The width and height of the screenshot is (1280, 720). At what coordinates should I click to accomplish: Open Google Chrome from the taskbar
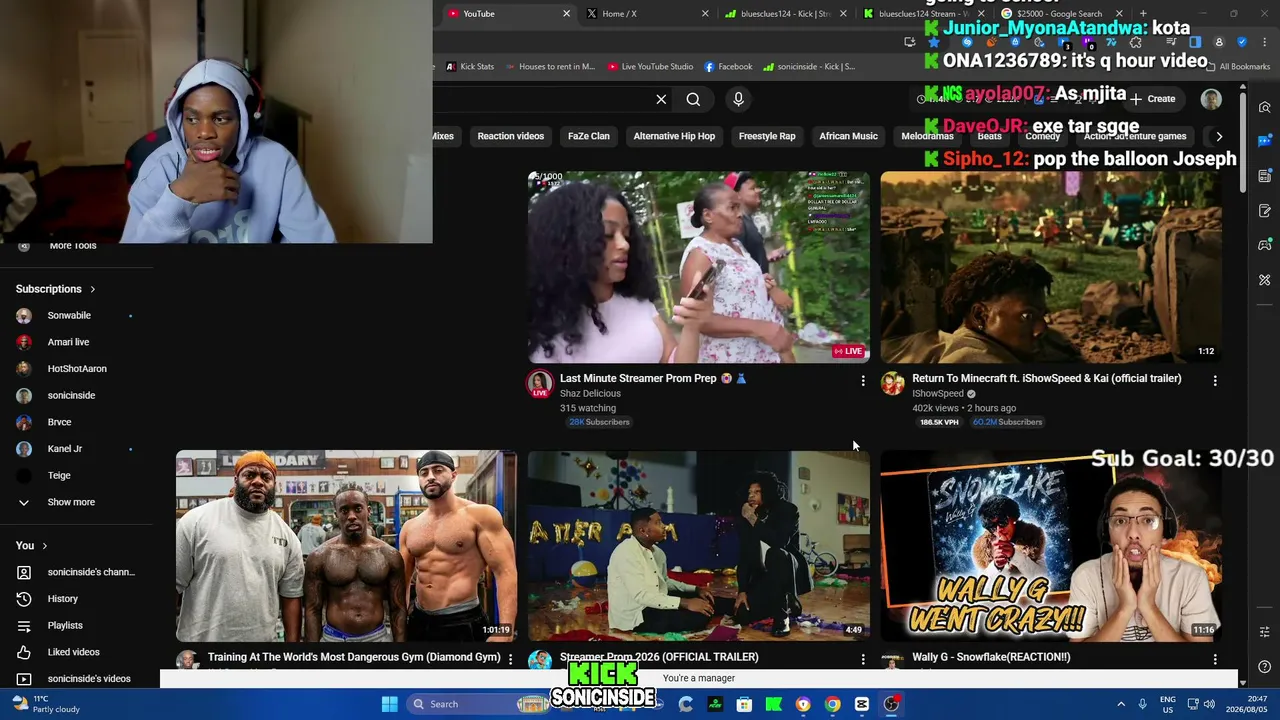tap(832, 704)
